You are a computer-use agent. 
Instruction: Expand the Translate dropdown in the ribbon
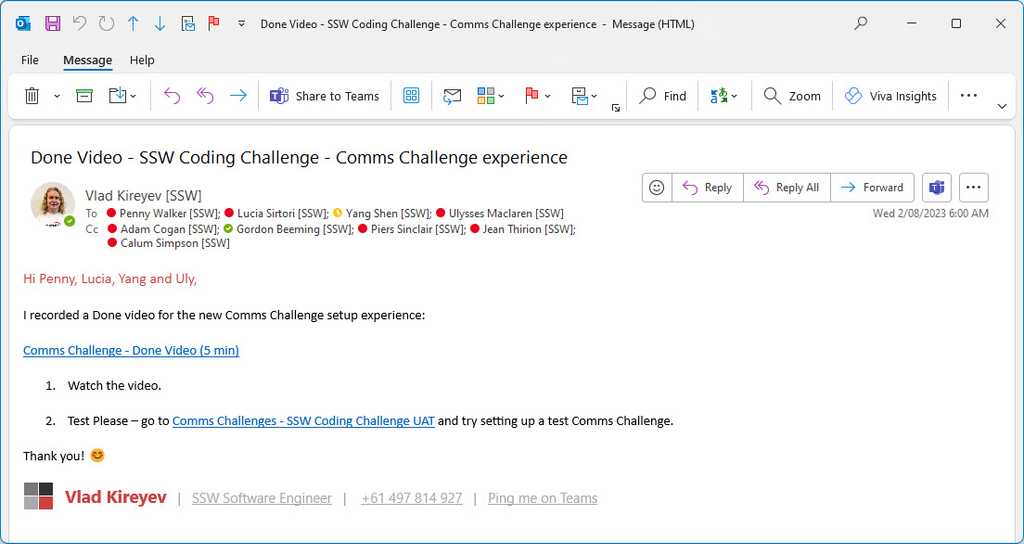[x=734, y=96]
